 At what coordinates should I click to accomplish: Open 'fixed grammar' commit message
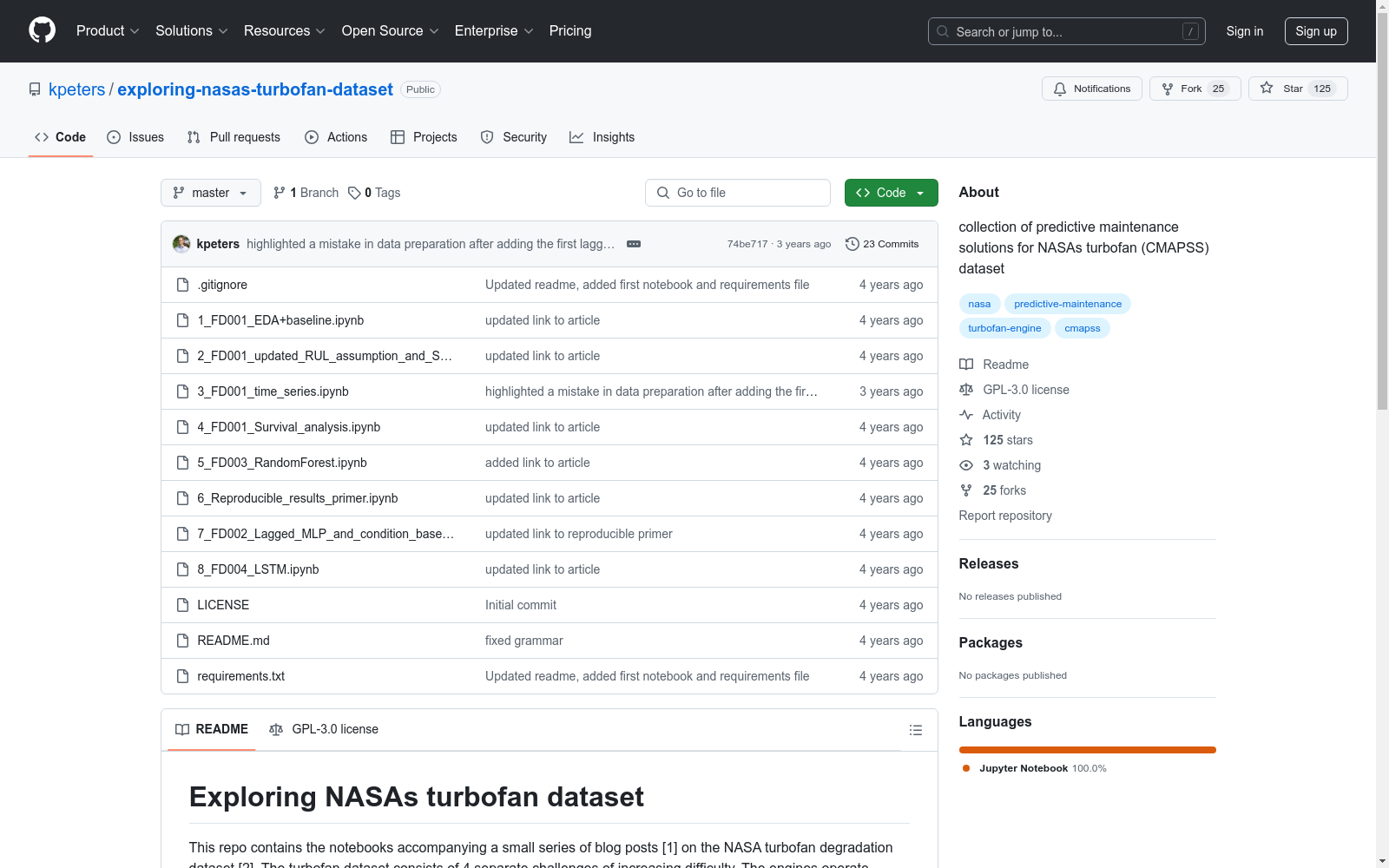point(523,641)
